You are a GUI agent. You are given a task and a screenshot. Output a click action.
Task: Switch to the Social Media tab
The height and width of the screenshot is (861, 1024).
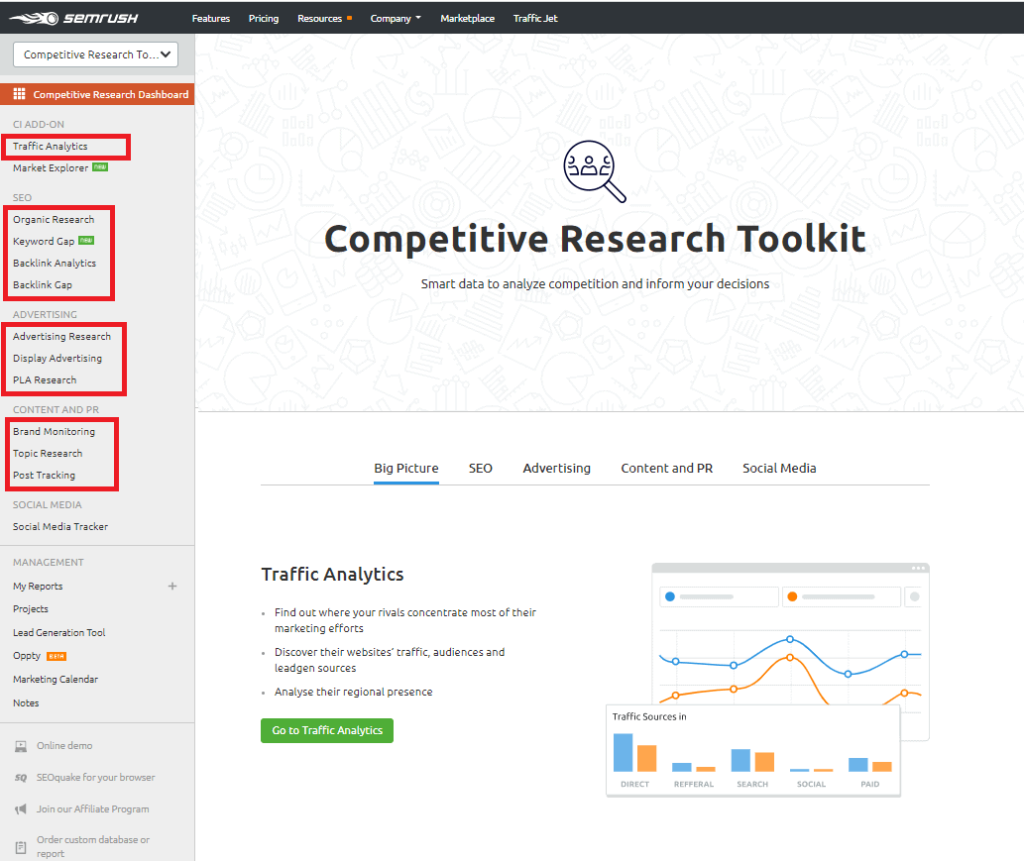coord(779,468)
